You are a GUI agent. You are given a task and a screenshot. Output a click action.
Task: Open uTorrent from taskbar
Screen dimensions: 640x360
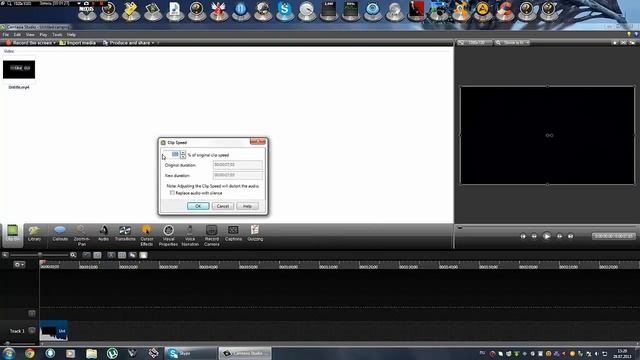click(112, 353)
